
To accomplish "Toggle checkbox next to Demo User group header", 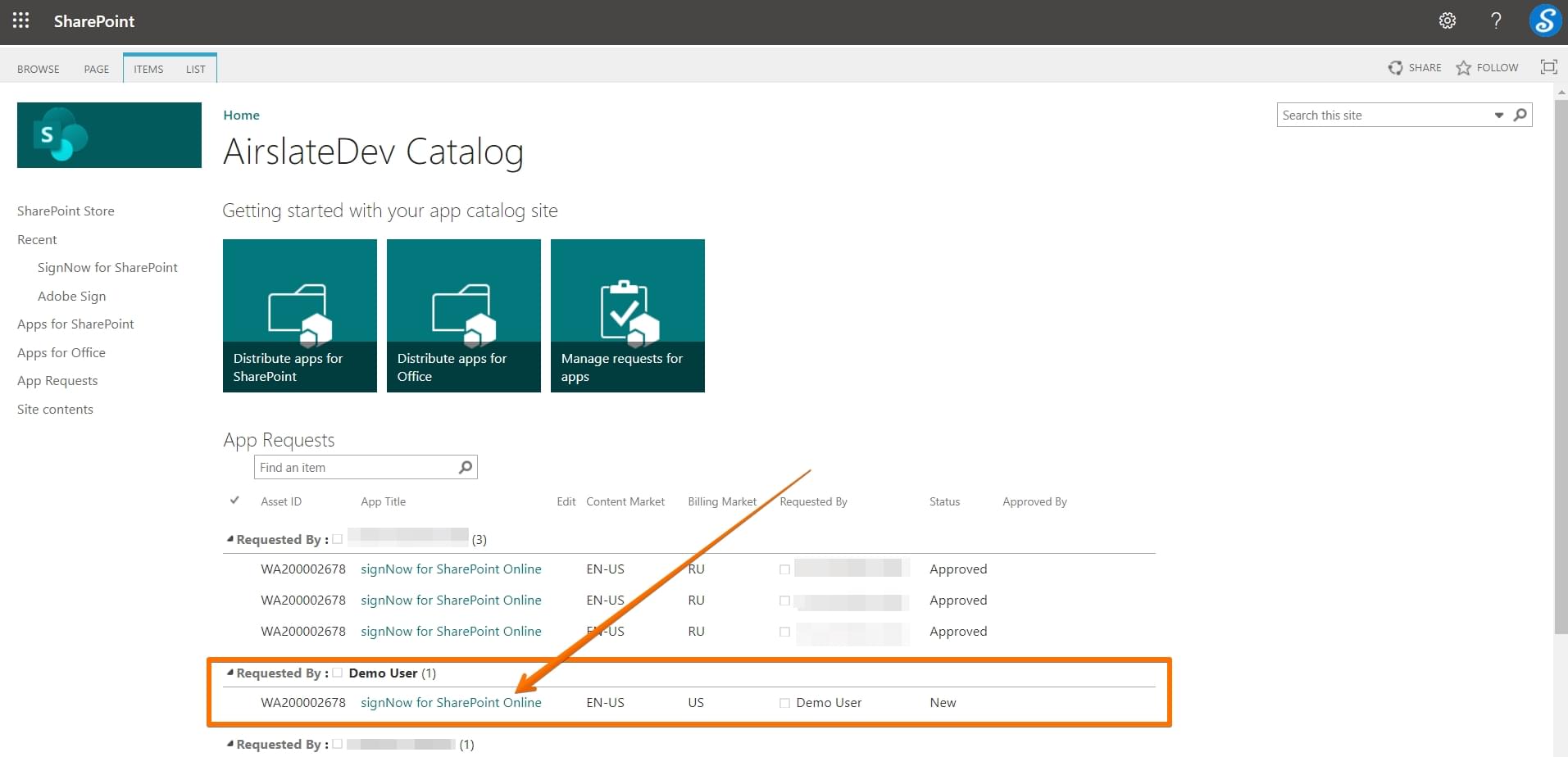I will (337, 673).
